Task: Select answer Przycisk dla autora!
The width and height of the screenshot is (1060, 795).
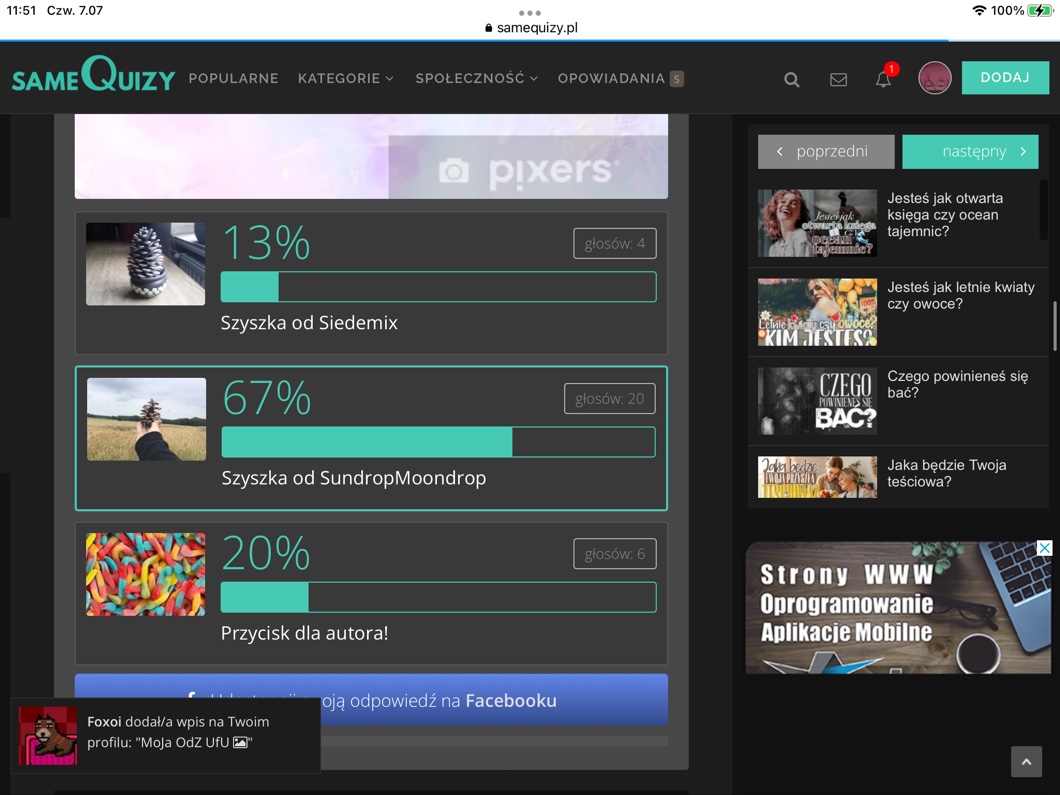Action: [304, 633]
